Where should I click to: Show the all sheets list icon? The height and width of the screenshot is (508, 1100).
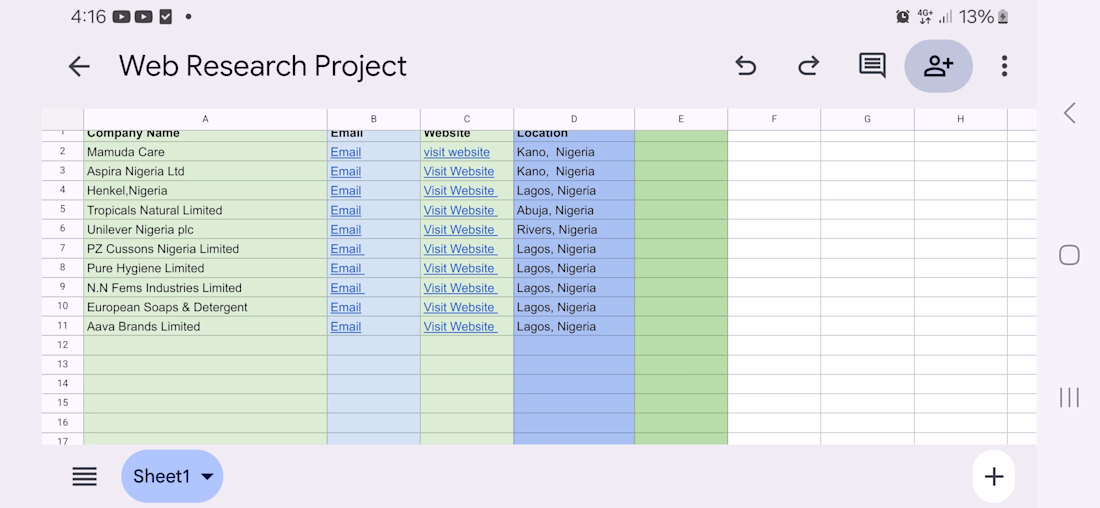85,477
